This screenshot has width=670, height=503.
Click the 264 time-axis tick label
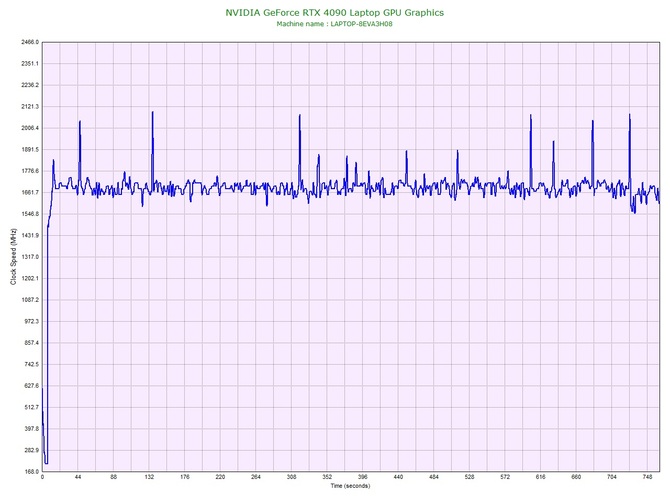tap(256, 477)
